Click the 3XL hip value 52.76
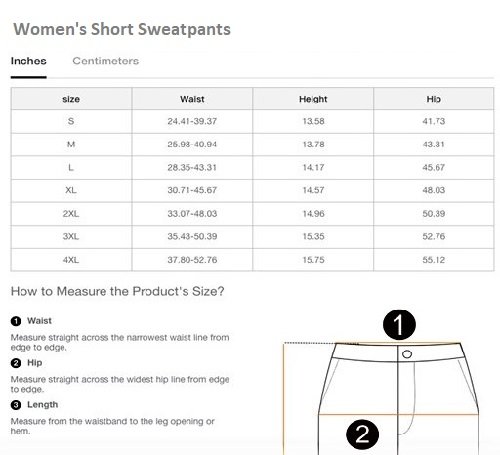Screen dimensions: 500x455 click(x=434, y=236)
